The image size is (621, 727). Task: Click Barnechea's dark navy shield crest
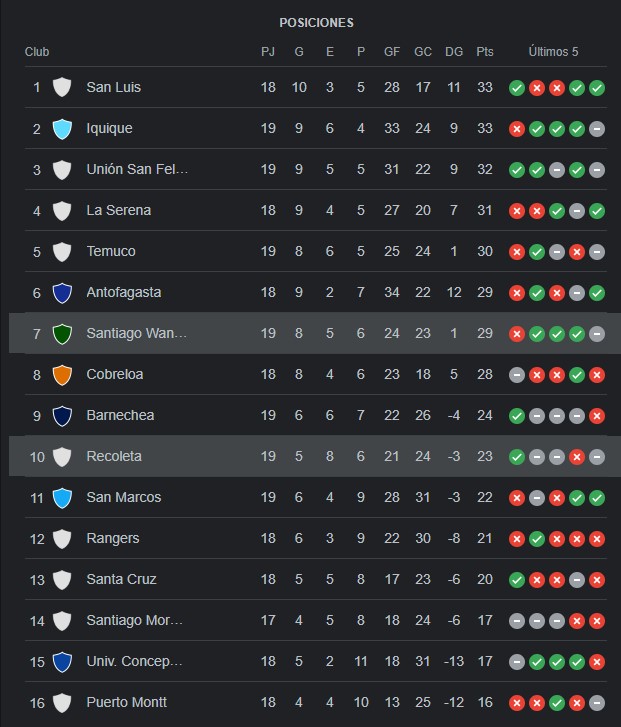[62, 416]
